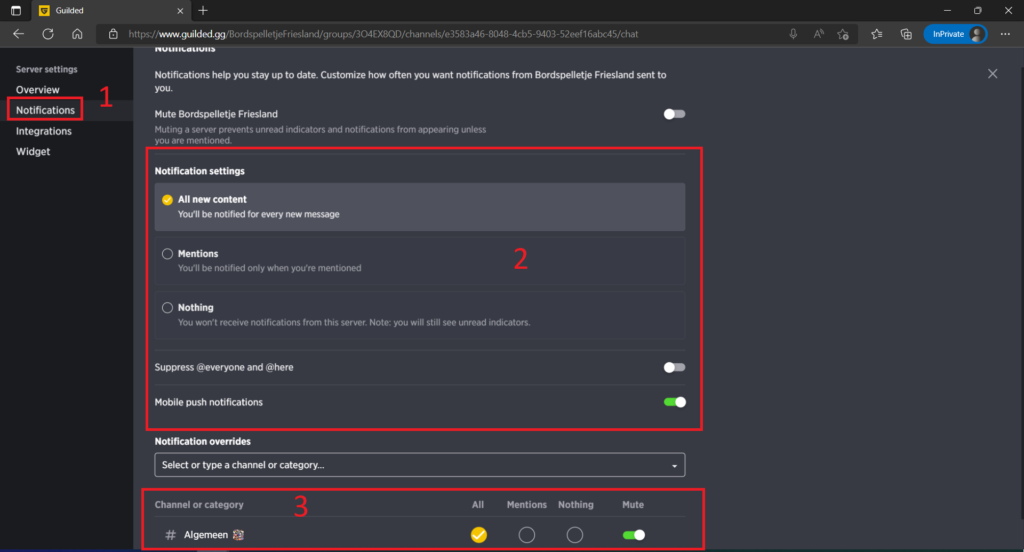Screen dimensions: 1024x552
Task: Minimize the browser window
Action: [947, 10]
